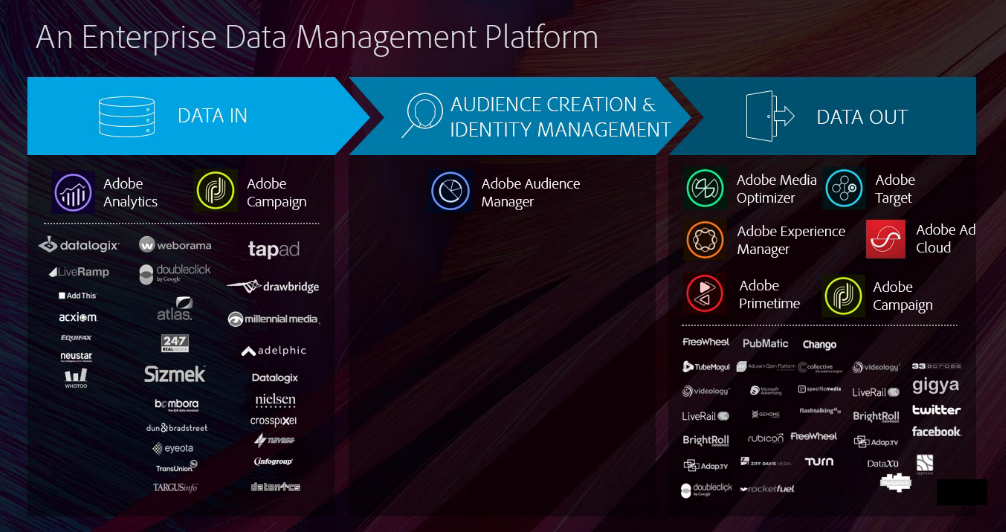Select the Adobe Experience Manager icon
This screenshot has height=532, width=1006.
pos(704,239)
